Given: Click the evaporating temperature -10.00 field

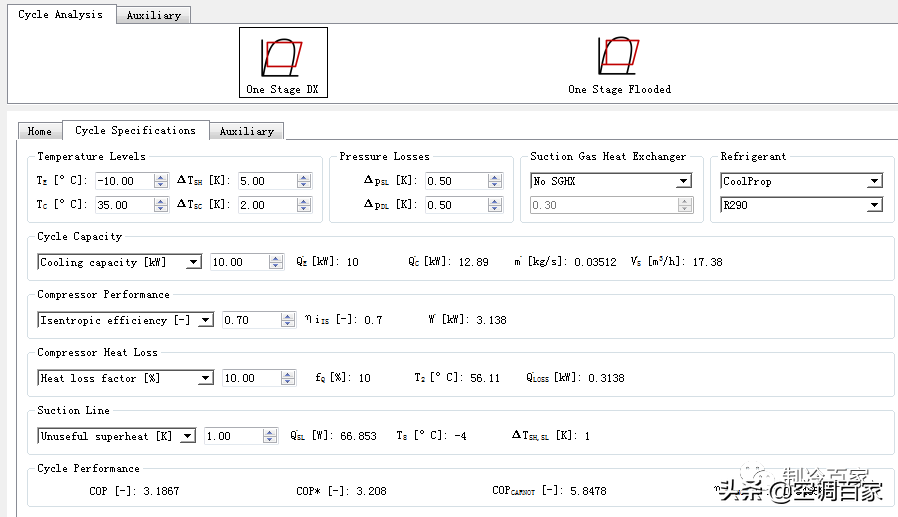Looking at the screenshot, I should (123, 181).
